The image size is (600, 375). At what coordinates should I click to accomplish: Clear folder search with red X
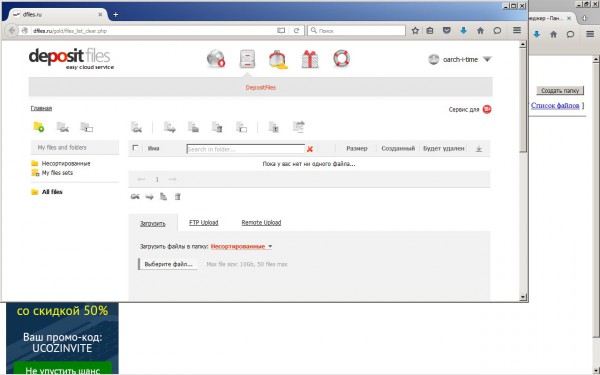(310, 149)
